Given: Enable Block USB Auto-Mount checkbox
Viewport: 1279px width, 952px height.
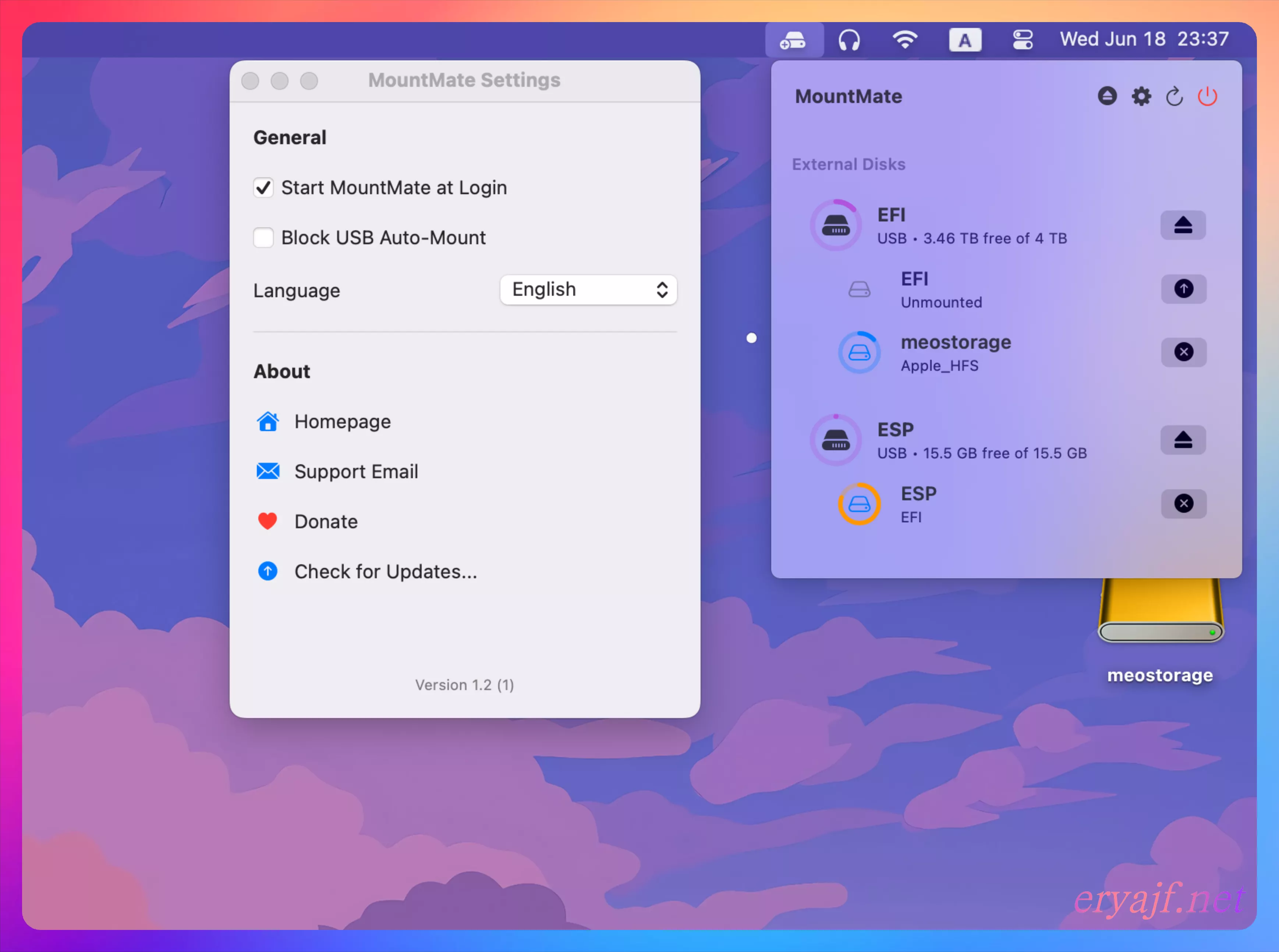Looking at the screenshot, I should click(263, 237).
